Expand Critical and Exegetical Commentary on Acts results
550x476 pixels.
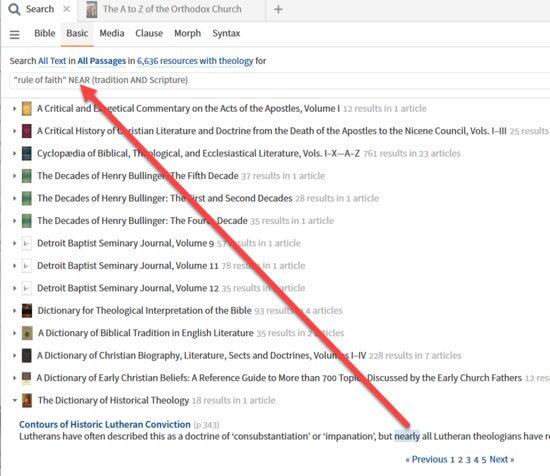[x=14, y=108]
